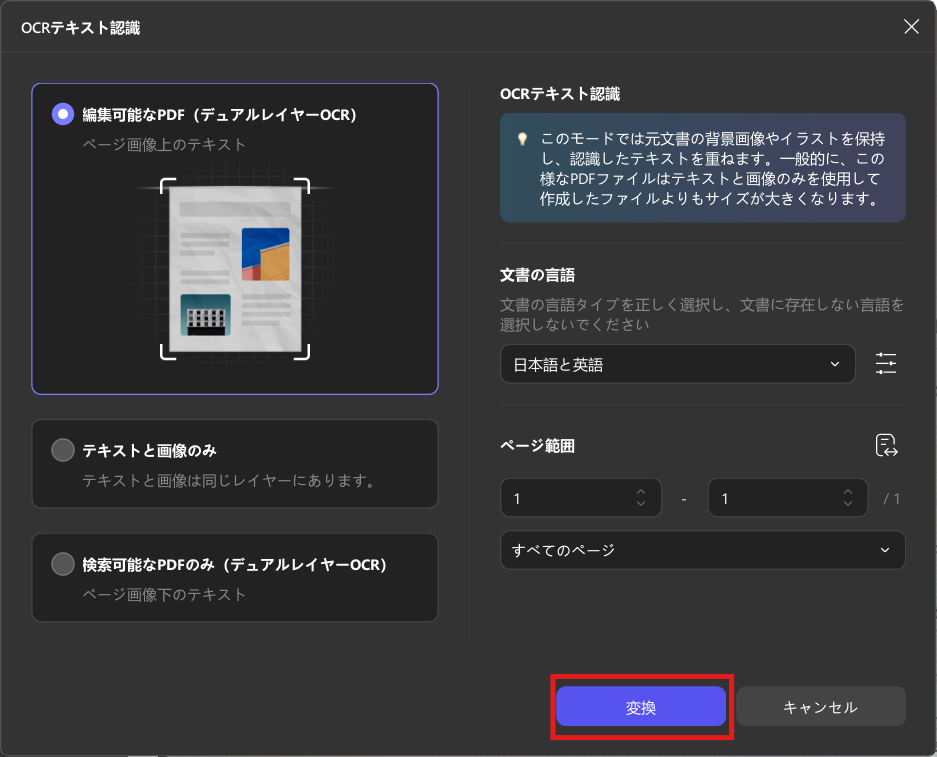Screen dimensions: 937x757
Task: Click the テキストと画像は同じレイヤーにあります description
Action: (228, 481)
